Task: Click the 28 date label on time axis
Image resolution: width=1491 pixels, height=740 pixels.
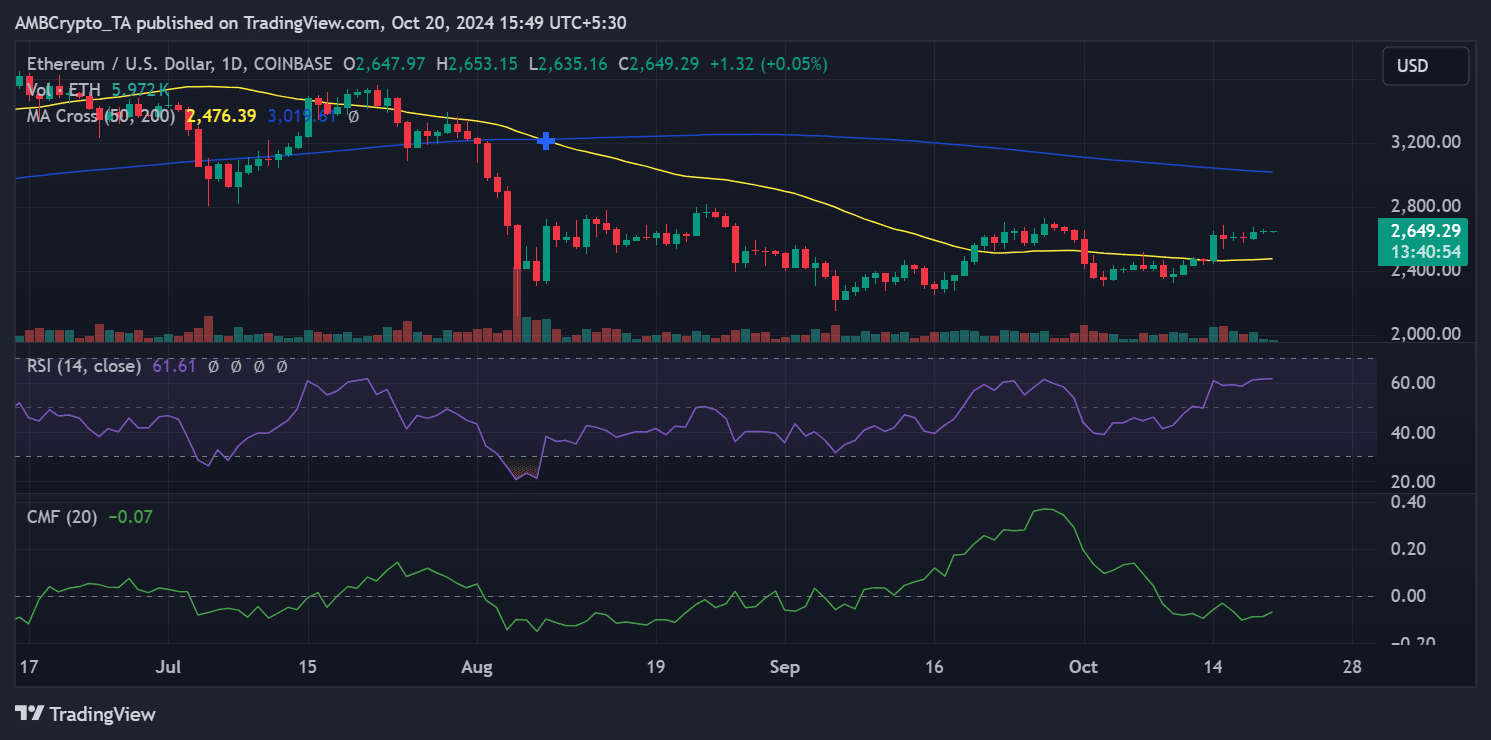Action: click(1353, 667)
